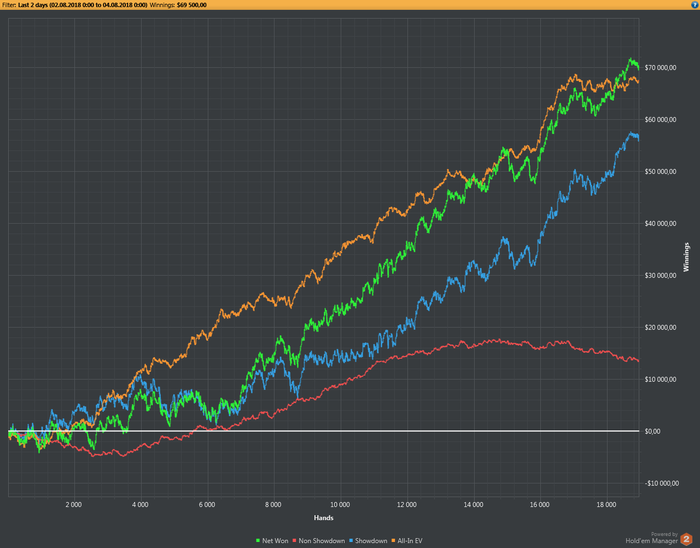This screenshot has width=700, height=548.
Task: Toggle the blue Showdown legend swatch
Action: coord(351,541)
